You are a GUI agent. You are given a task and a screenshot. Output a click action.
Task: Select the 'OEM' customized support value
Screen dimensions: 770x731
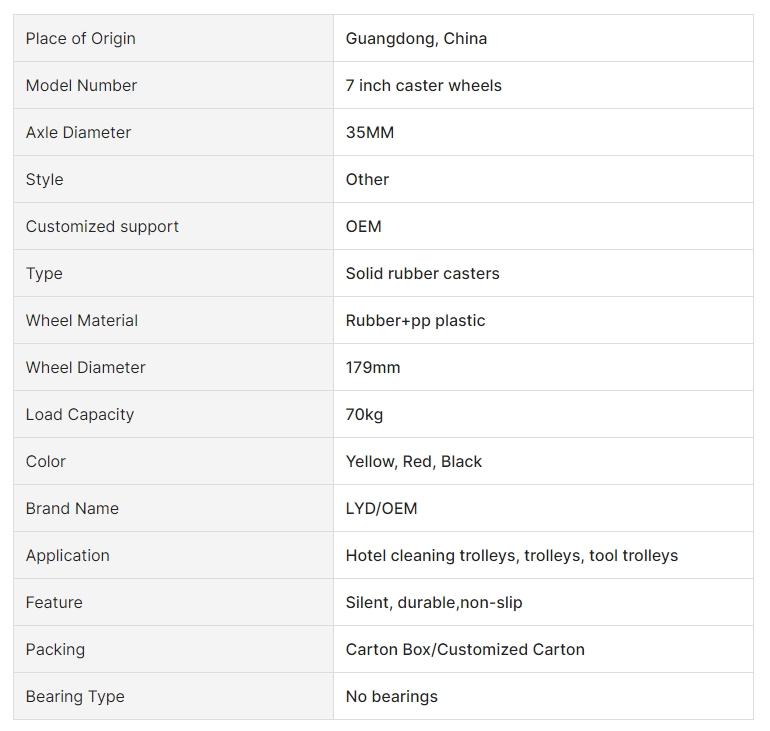363,226
